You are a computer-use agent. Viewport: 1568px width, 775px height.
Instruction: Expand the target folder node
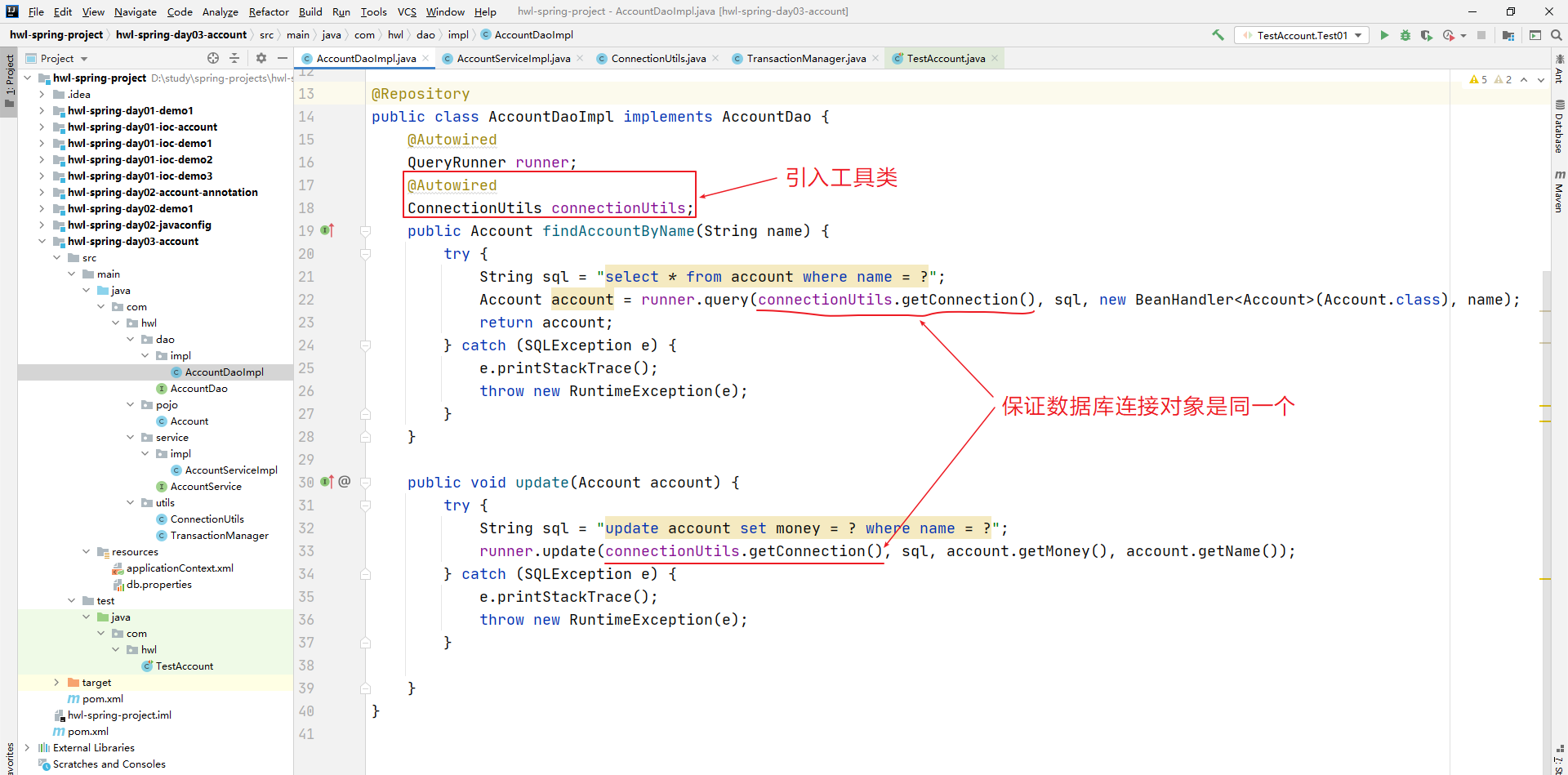tap(56, 682)
